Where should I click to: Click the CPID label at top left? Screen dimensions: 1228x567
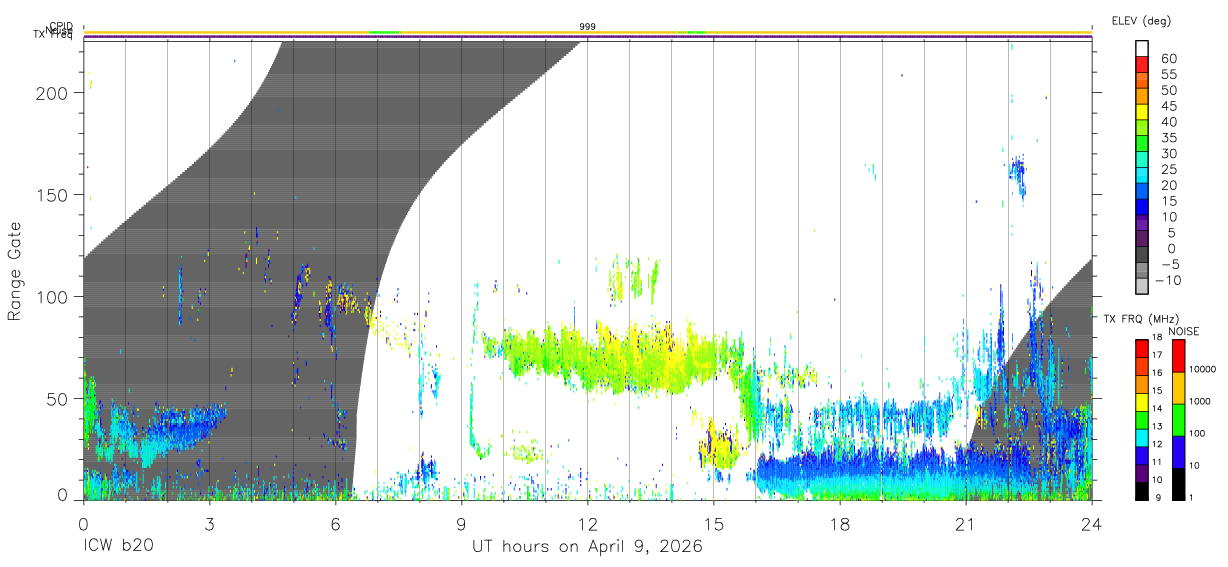[x=60, y=27]
